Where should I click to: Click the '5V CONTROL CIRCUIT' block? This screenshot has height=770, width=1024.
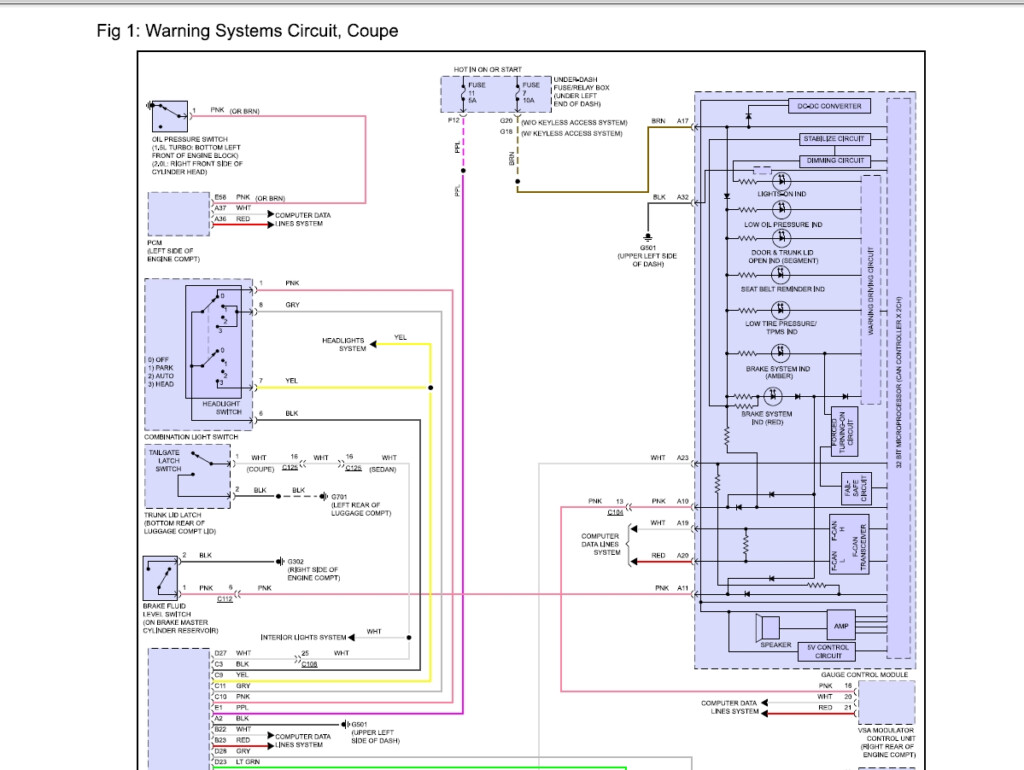click(x=827, y=651)
